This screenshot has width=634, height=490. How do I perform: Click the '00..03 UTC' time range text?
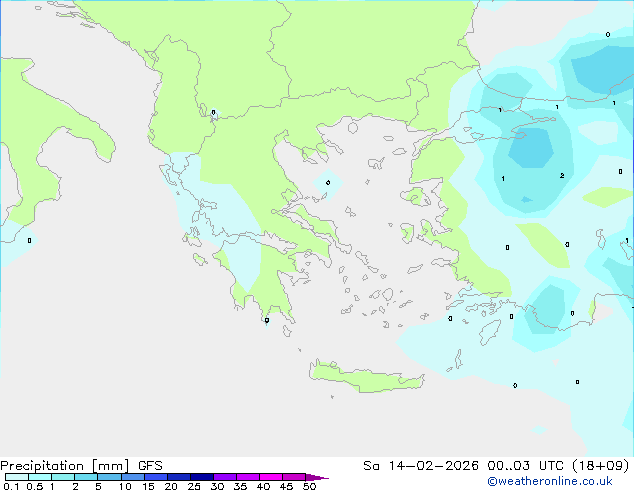pos(525,466)
